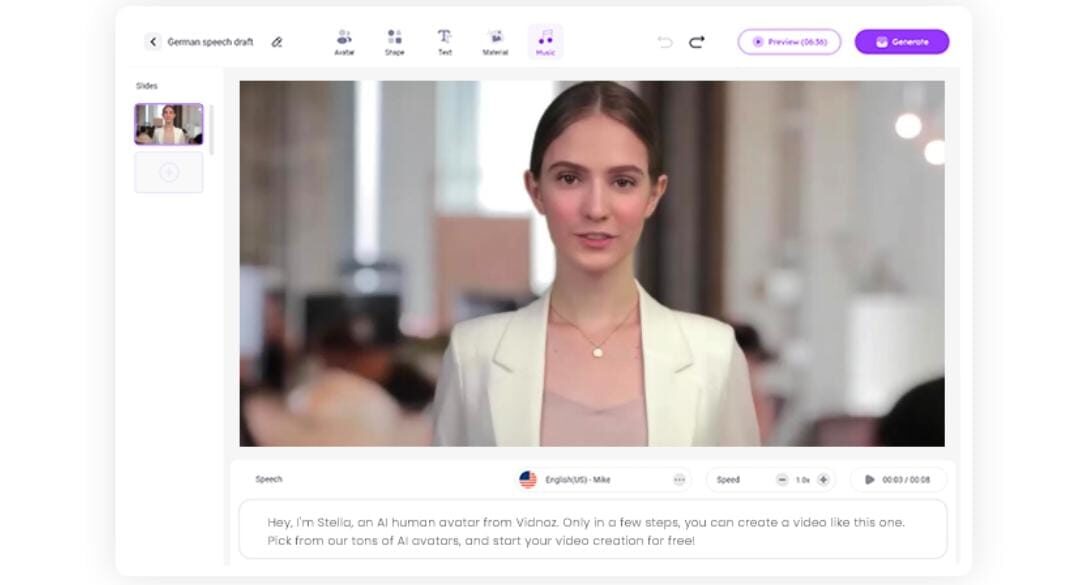Open the Avatar tool
The image size is (1080, 585).
[x=344, y=42]
